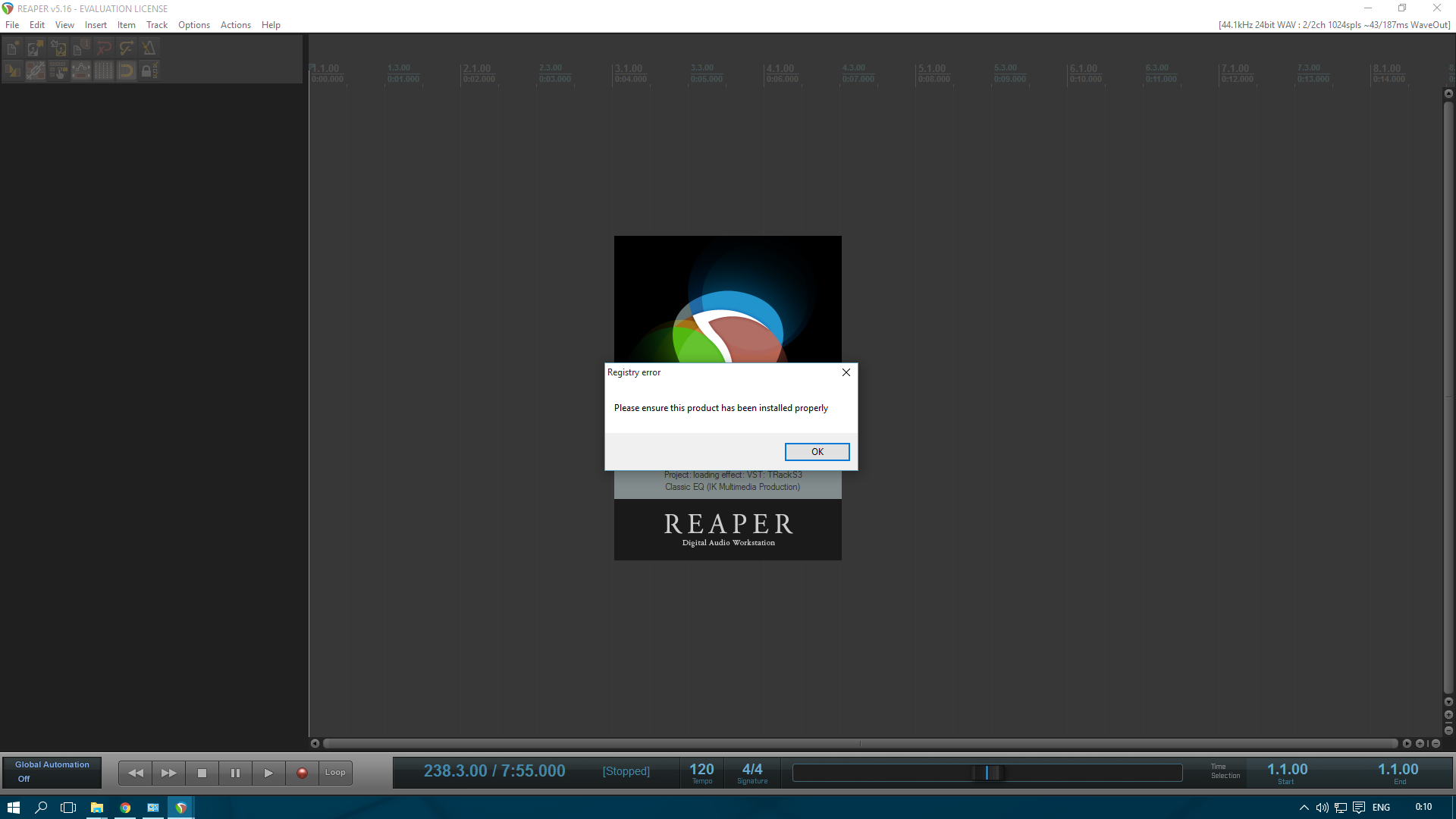Click the 4/4 time signature field
The image size is (1456, 819).
(x=752, y=771)
